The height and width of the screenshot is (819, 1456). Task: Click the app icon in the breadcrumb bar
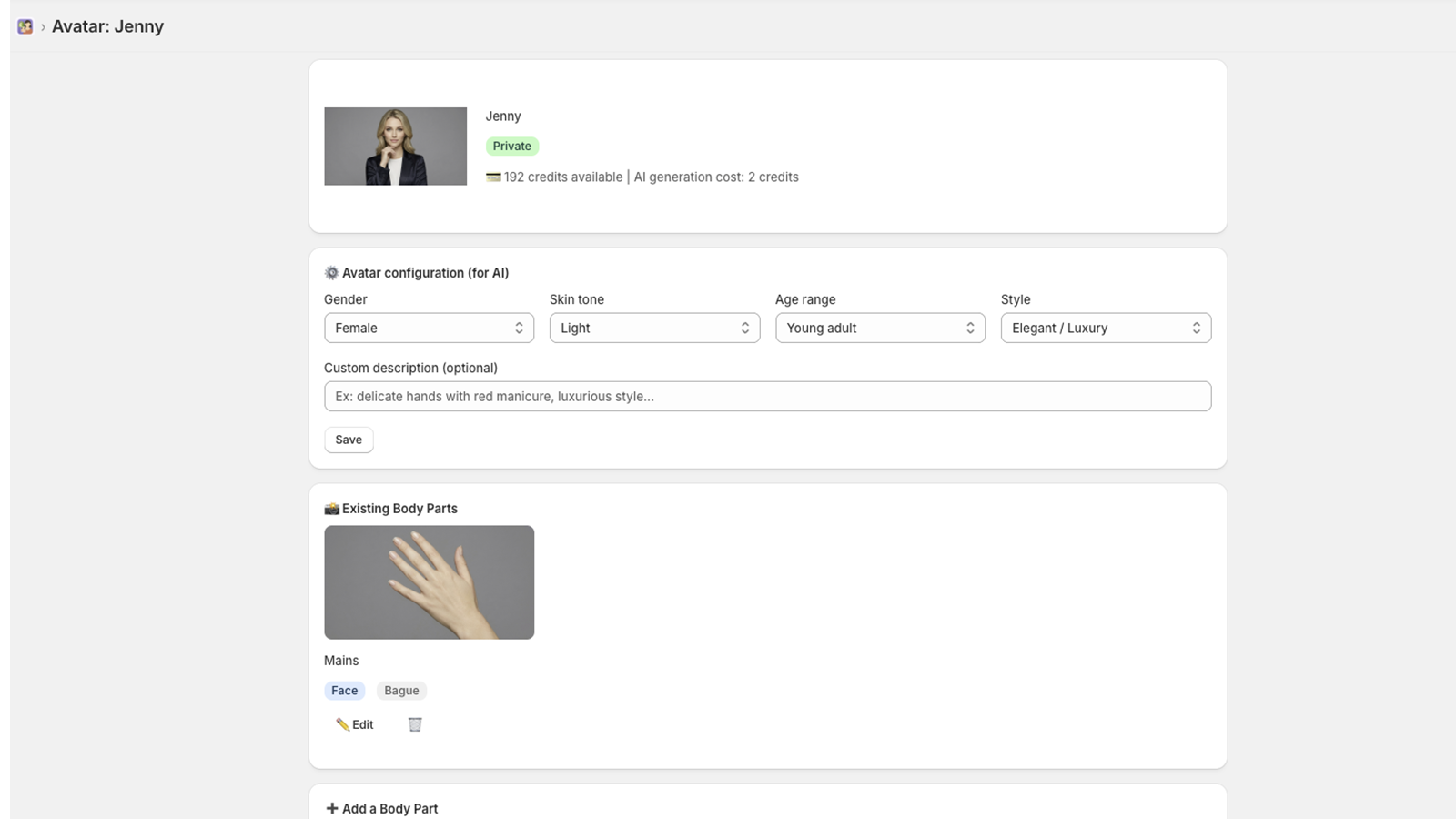coord(25,26)
